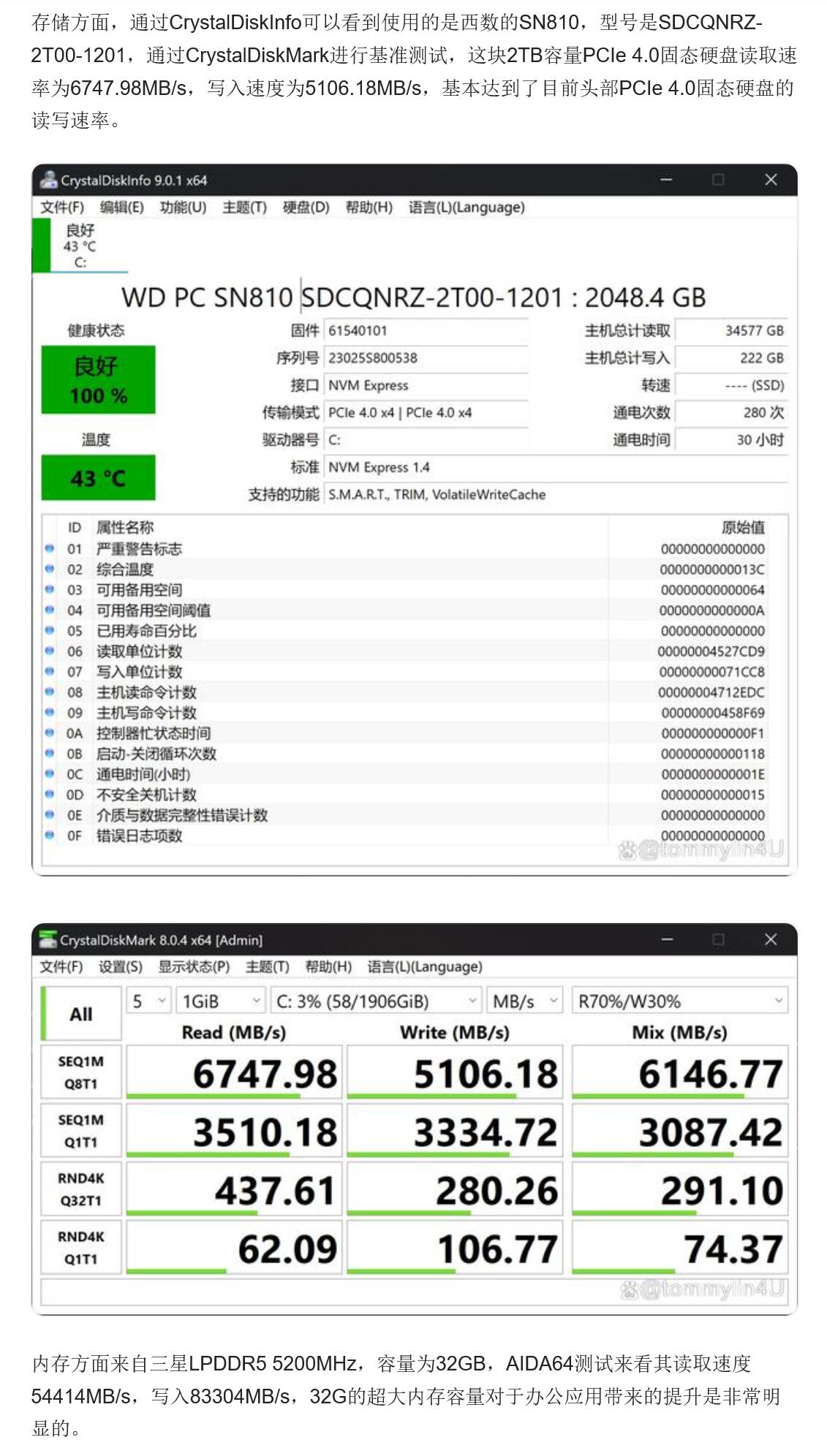Viewport: 827px width, 1456px height.
Task: Run the RND4K Q1T1 test button
Action: [x=80, y=1248]
